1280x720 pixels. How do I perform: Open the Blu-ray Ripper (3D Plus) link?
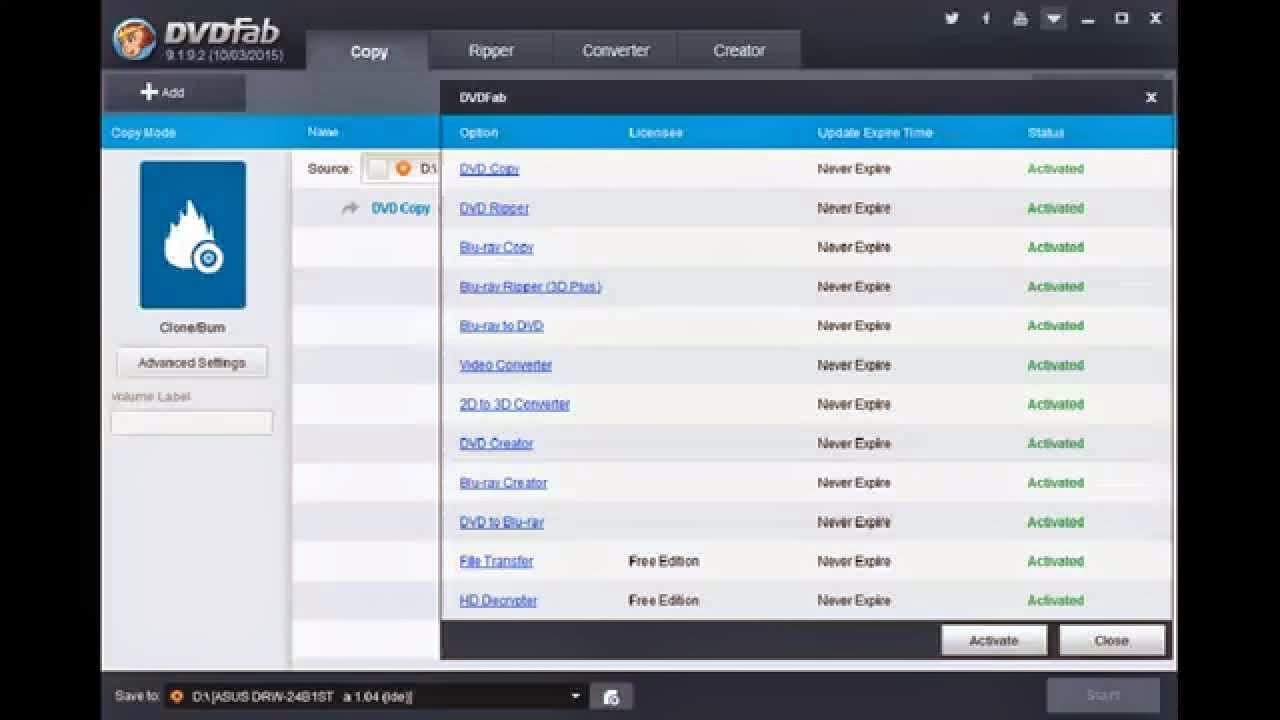click(530, 287)
